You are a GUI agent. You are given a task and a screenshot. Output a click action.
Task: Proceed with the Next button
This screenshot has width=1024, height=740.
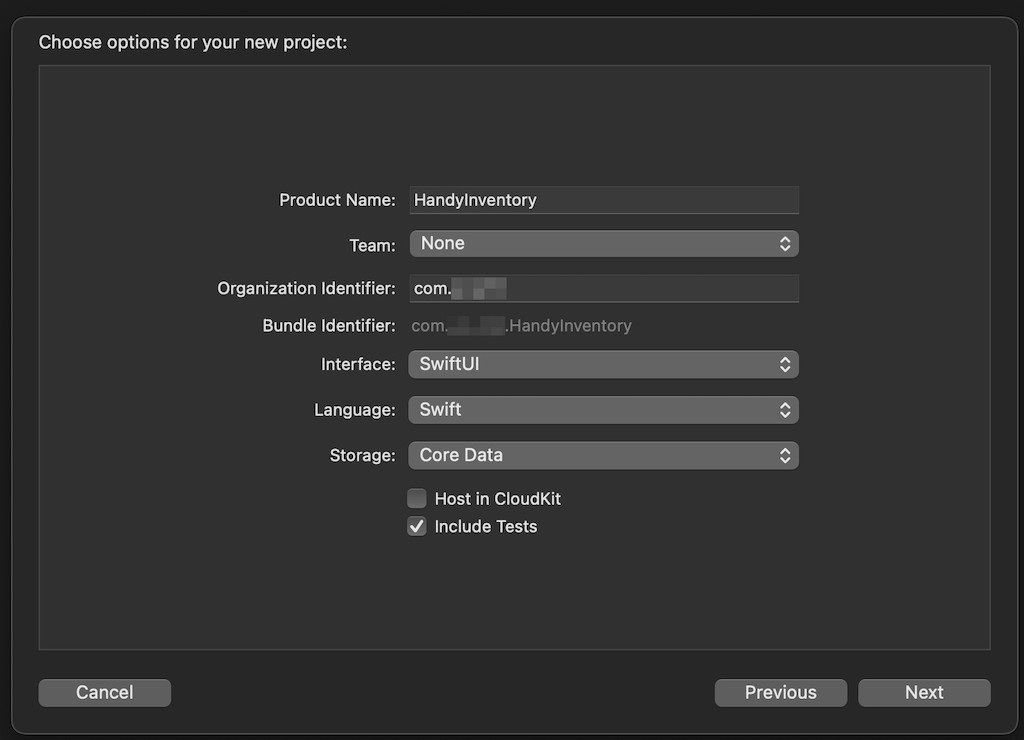coord(924,693)
